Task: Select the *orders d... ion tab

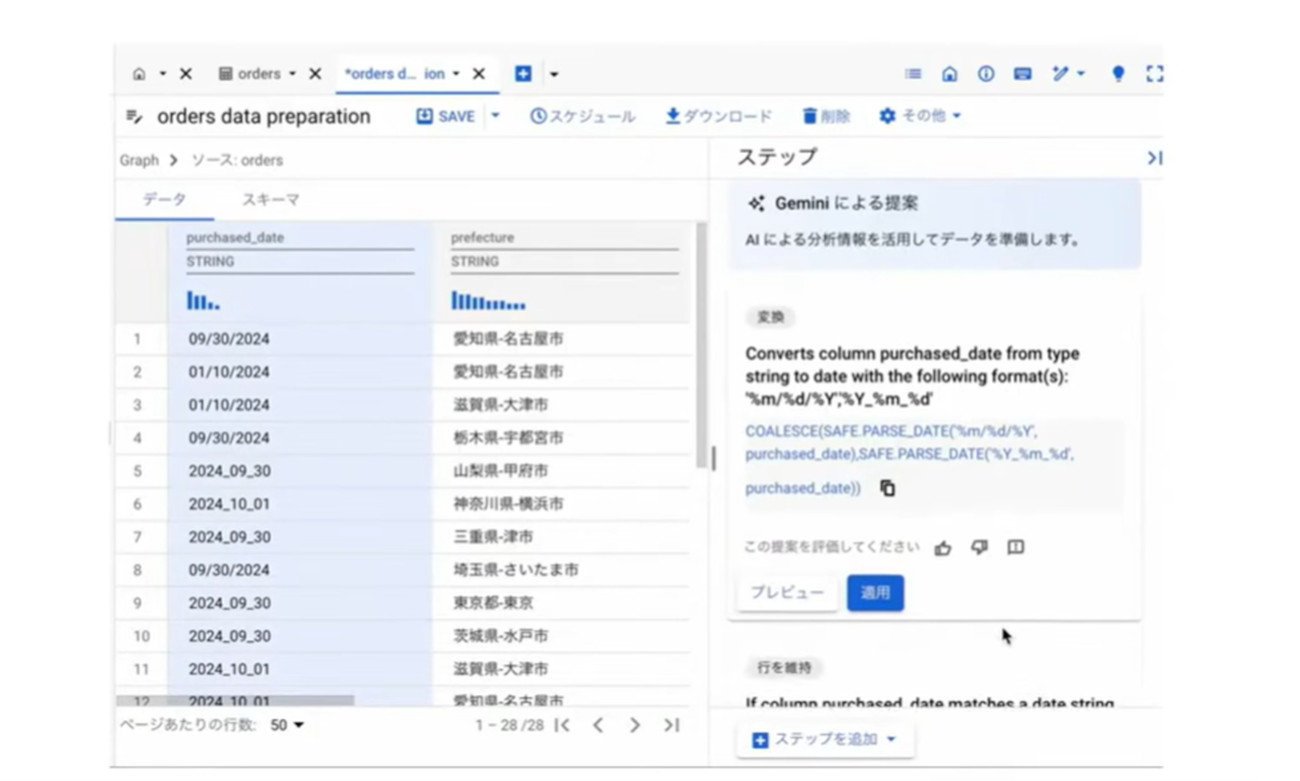Action: [395, 74]
